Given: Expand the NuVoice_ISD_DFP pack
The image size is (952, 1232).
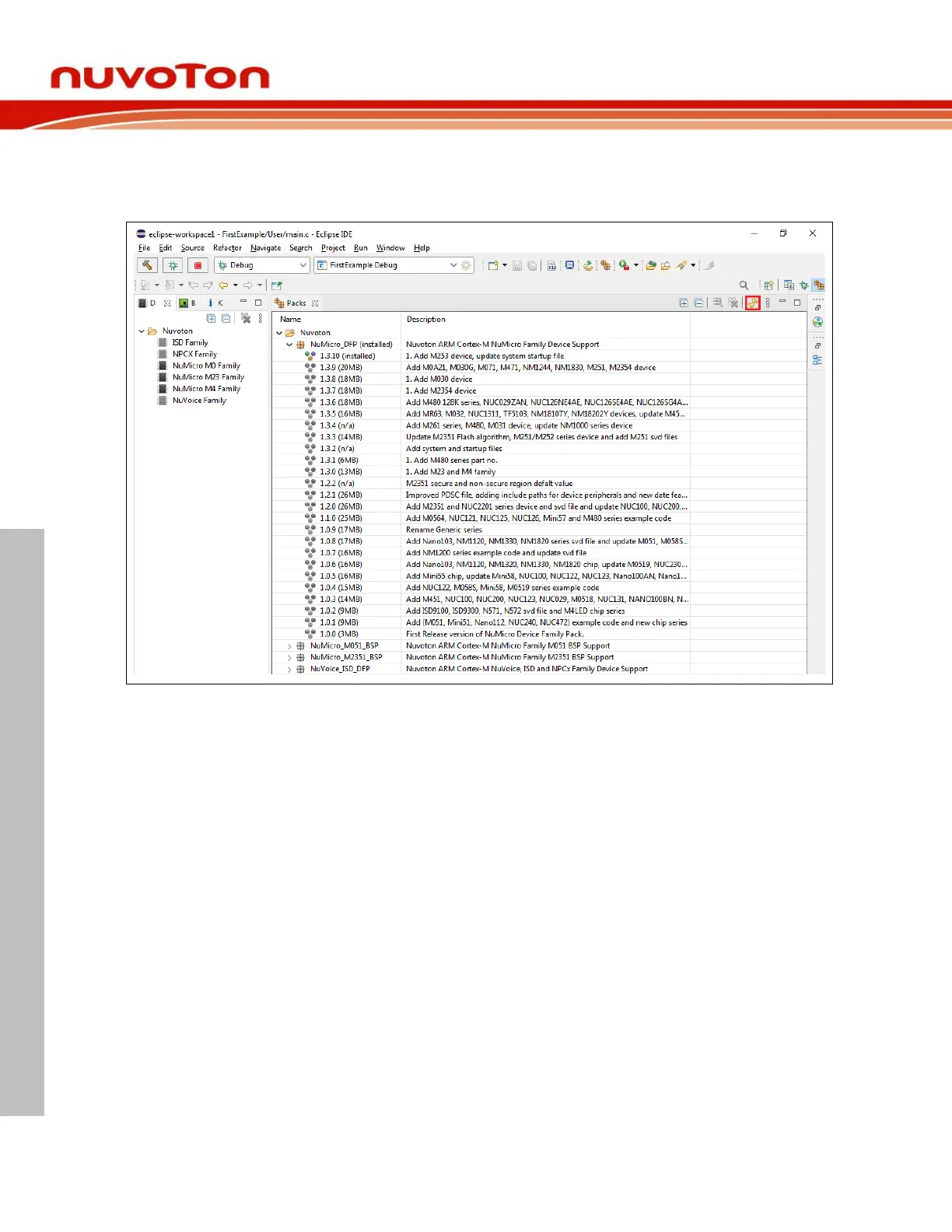Looking at the screenshot, I should tap(289, 669).
